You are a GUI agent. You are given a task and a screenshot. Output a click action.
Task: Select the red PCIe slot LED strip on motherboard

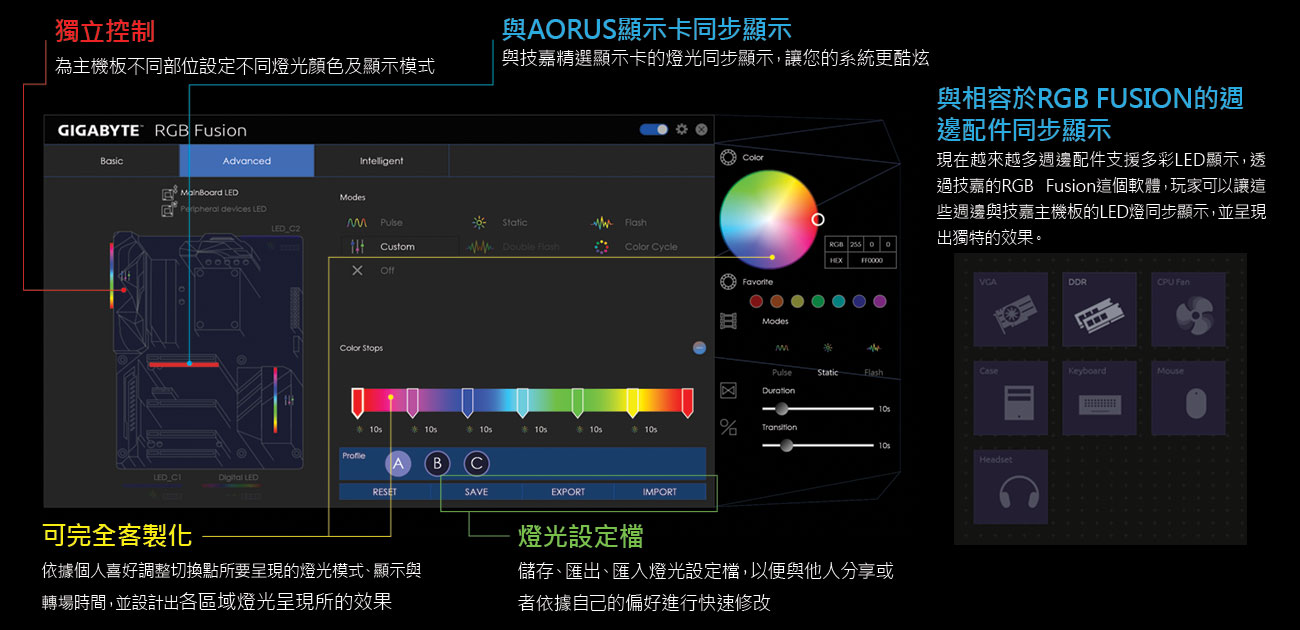[184, 365]
